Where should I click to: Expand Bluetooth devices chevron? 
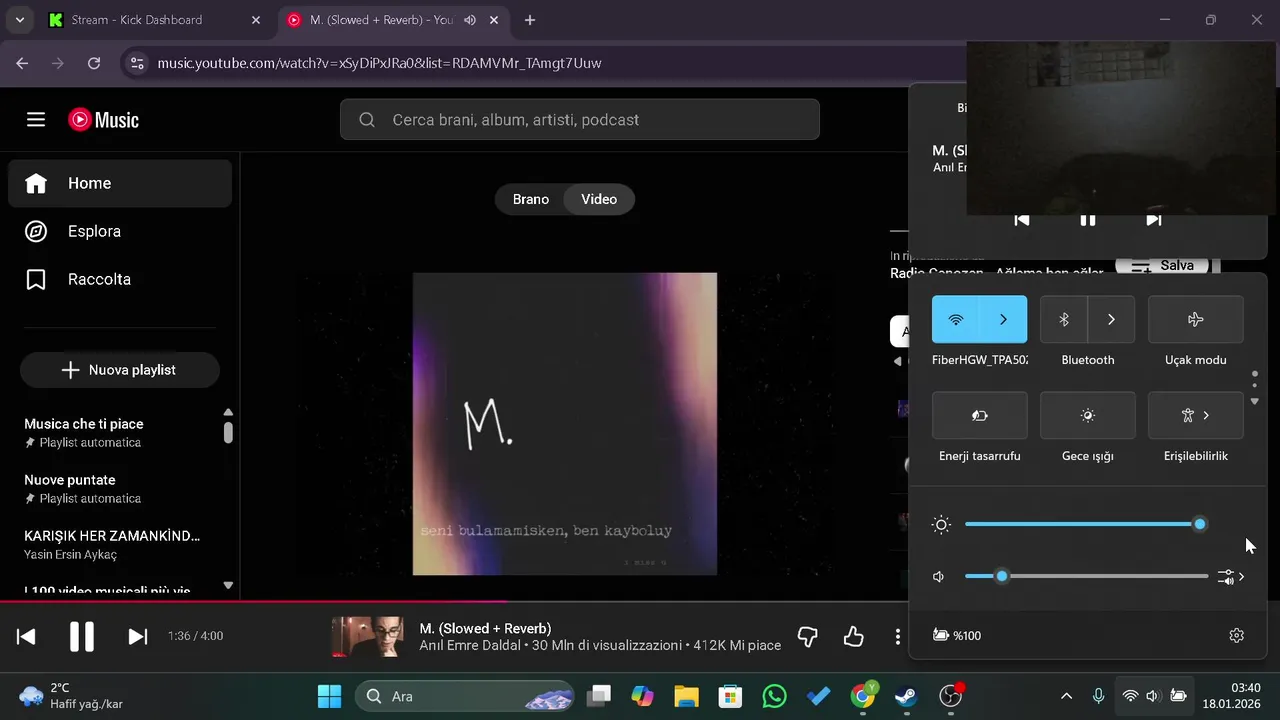(x=1111, y=320)
